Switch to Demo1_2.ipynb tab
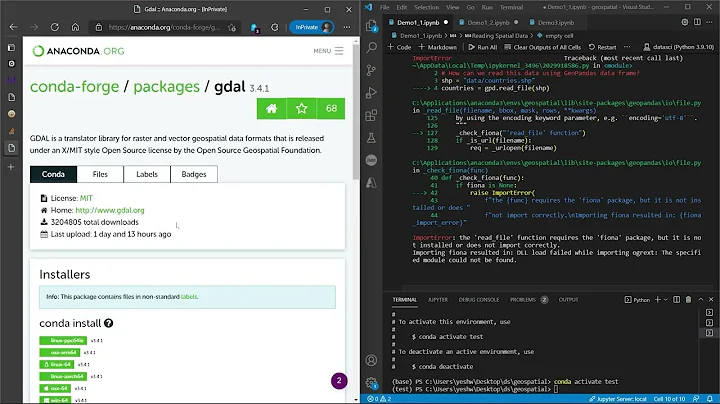This screenshot has height=404, width=720. 488,22
